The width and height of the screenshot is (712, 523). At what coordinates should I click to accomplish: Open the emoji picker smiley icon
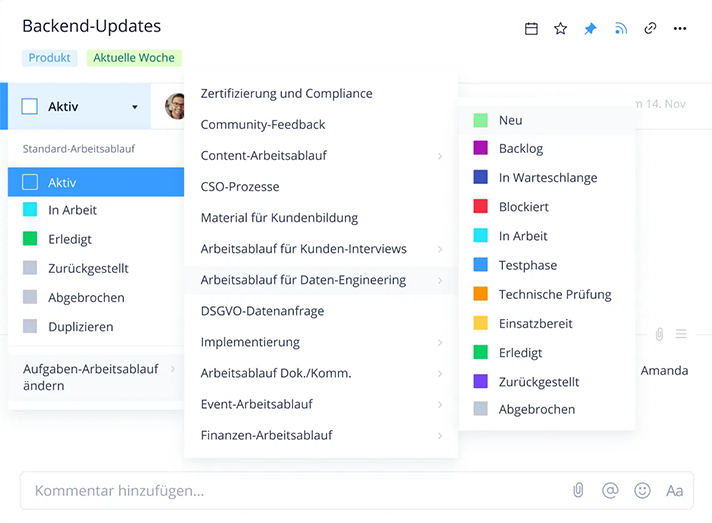(642, 490)
